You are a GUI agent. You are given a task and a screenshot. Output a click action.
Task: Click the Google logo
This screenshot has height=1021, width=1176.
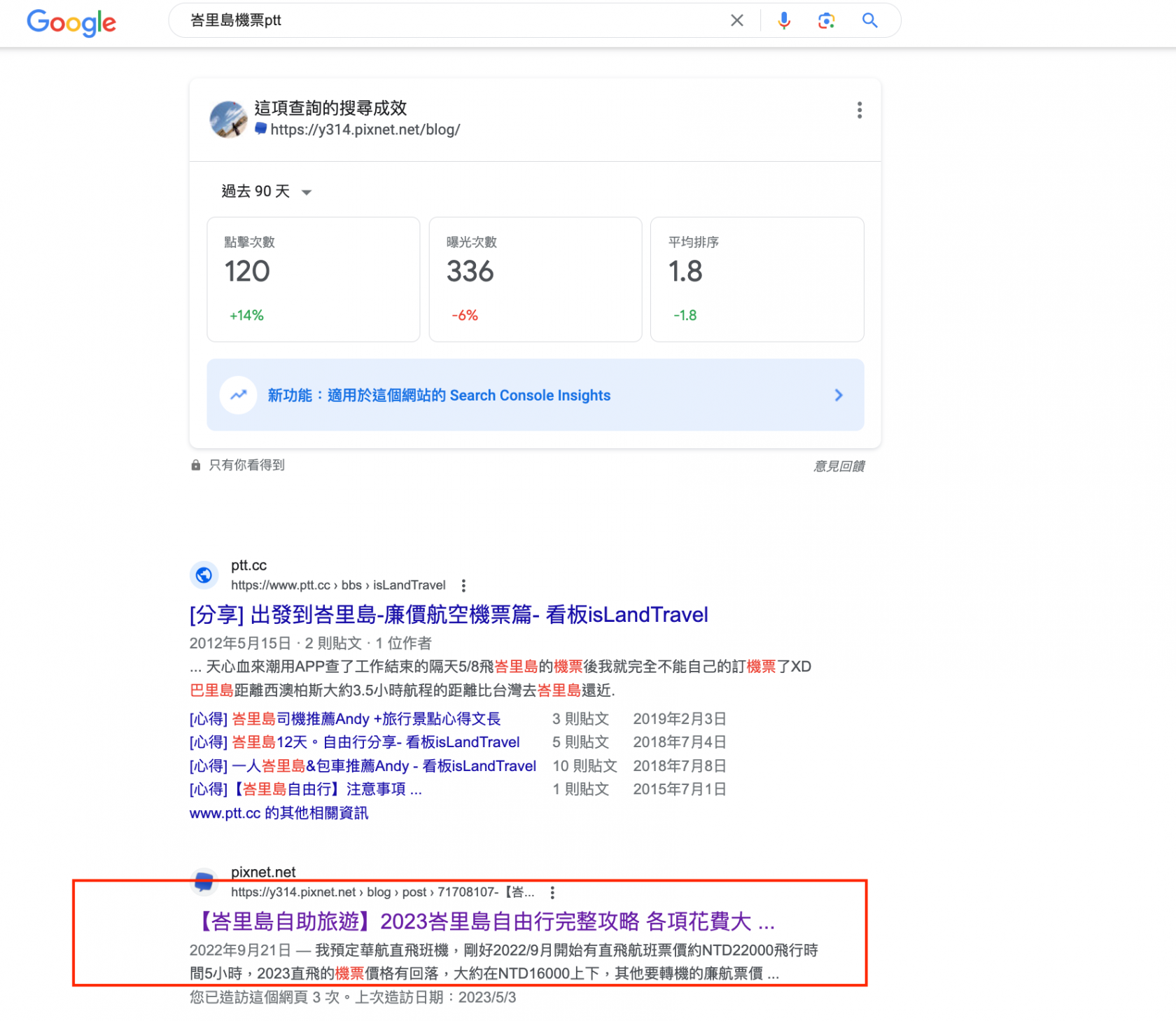71,22
